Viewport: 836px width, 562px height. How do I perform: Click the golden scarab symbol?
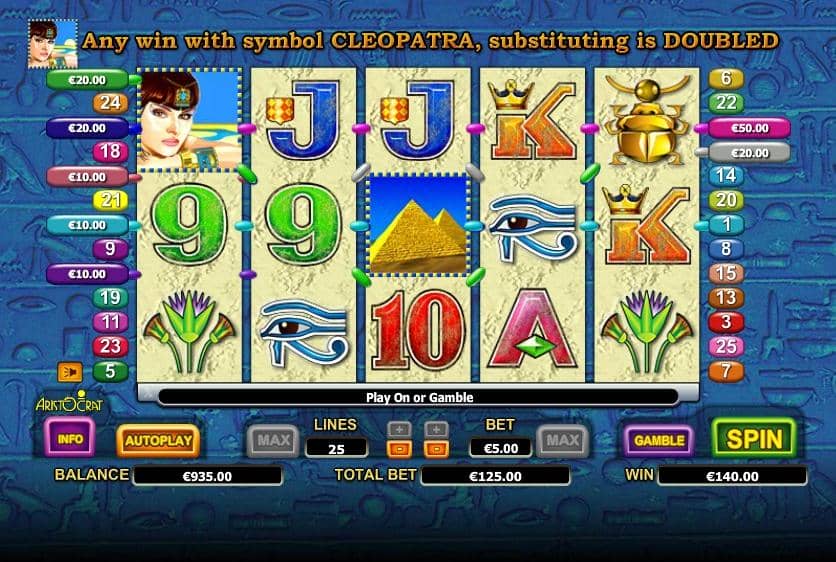tap(646, 120)
